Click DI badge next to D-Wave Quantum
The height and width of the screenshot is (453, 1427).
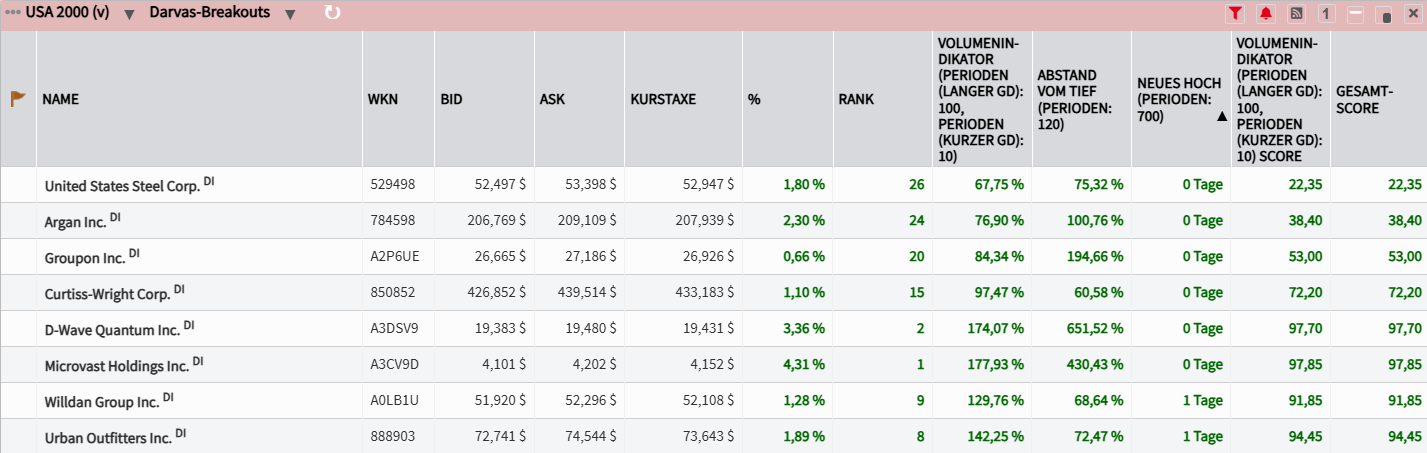tap(189, 325)
